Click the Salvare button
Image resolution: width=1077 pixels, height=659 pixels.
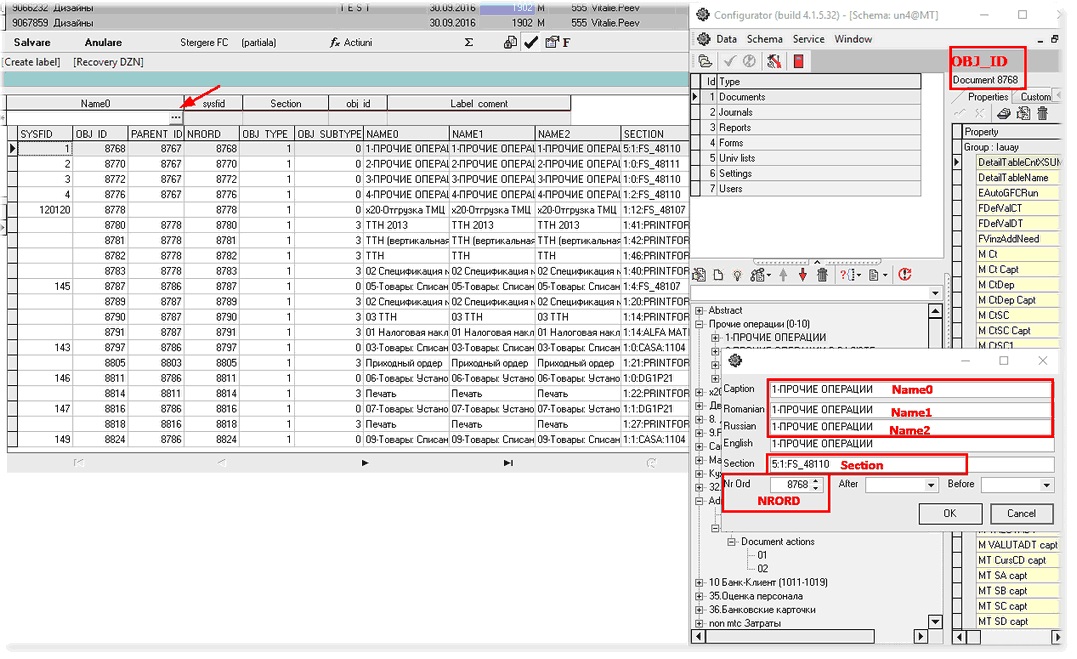coord(32,43)
